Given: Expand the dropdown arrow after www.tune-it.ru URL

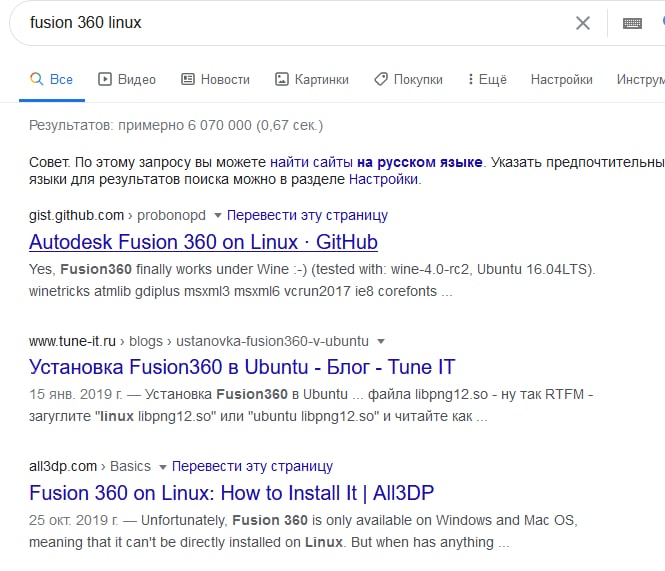Looking at the screenshot, I should click(381, 341).
